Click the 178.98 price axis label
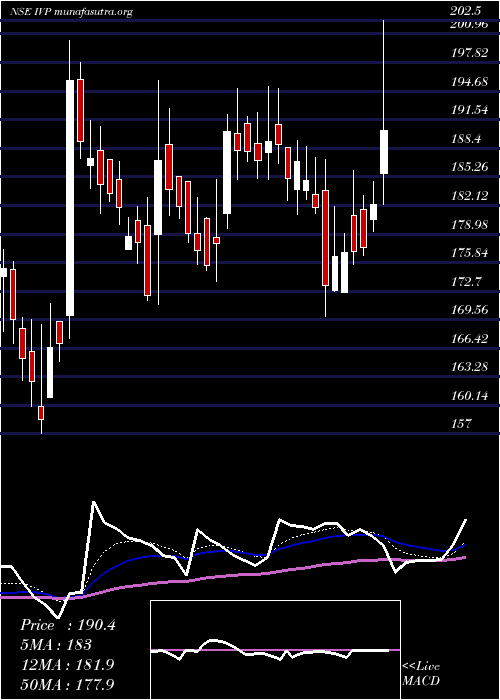Image resolution: width=500 pixels, height=700 pixels. click(x=469, y=225)
